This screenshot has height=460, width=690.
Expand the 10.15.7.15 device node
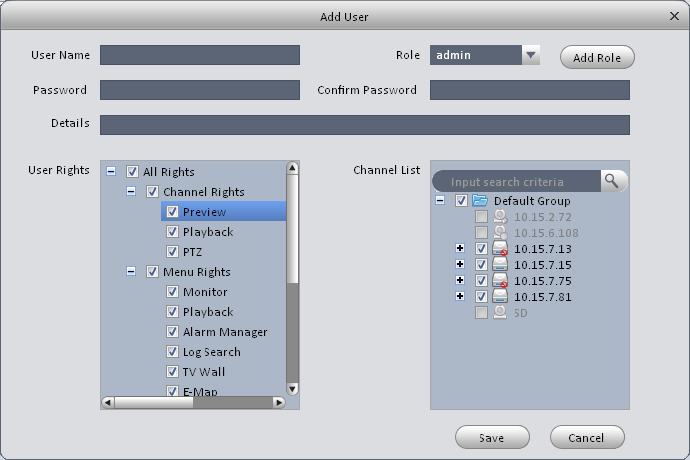[x=460, y=264]
